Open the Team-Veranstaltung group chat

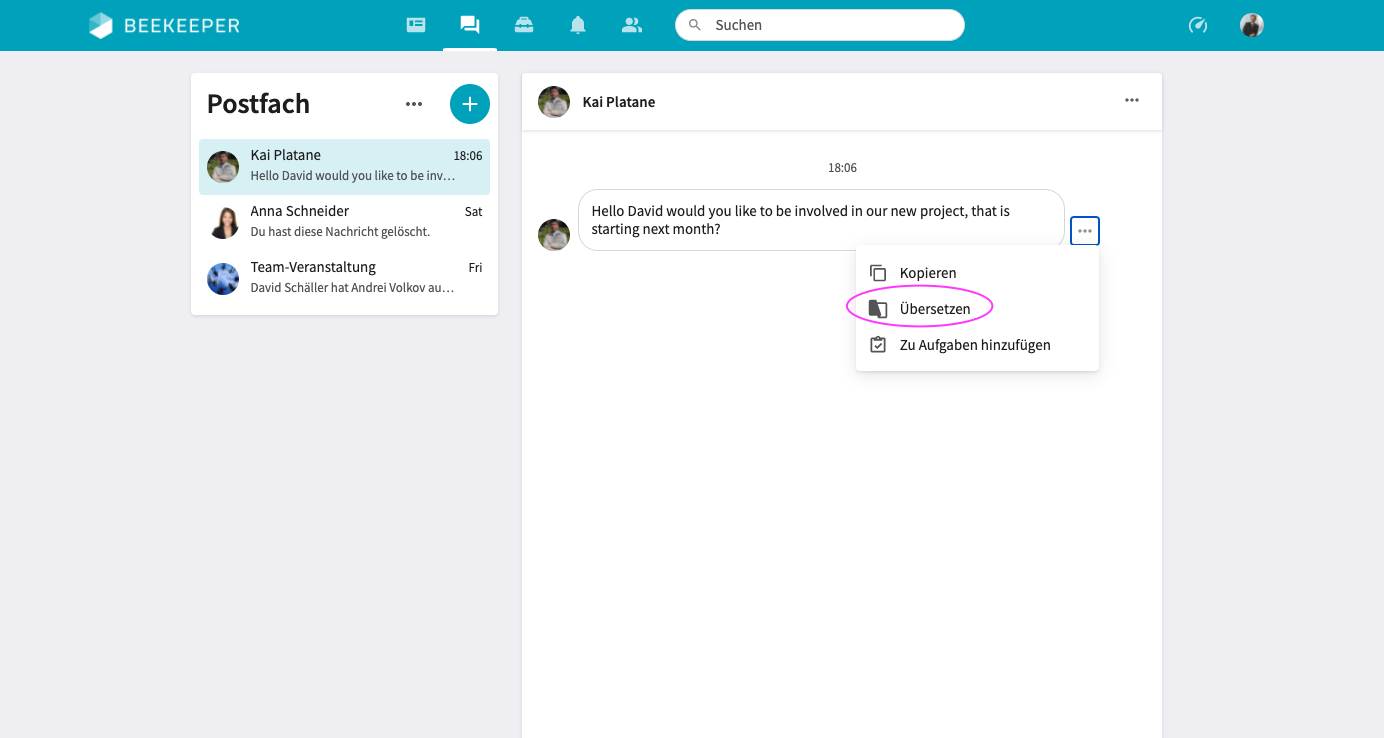pos(344,277)
